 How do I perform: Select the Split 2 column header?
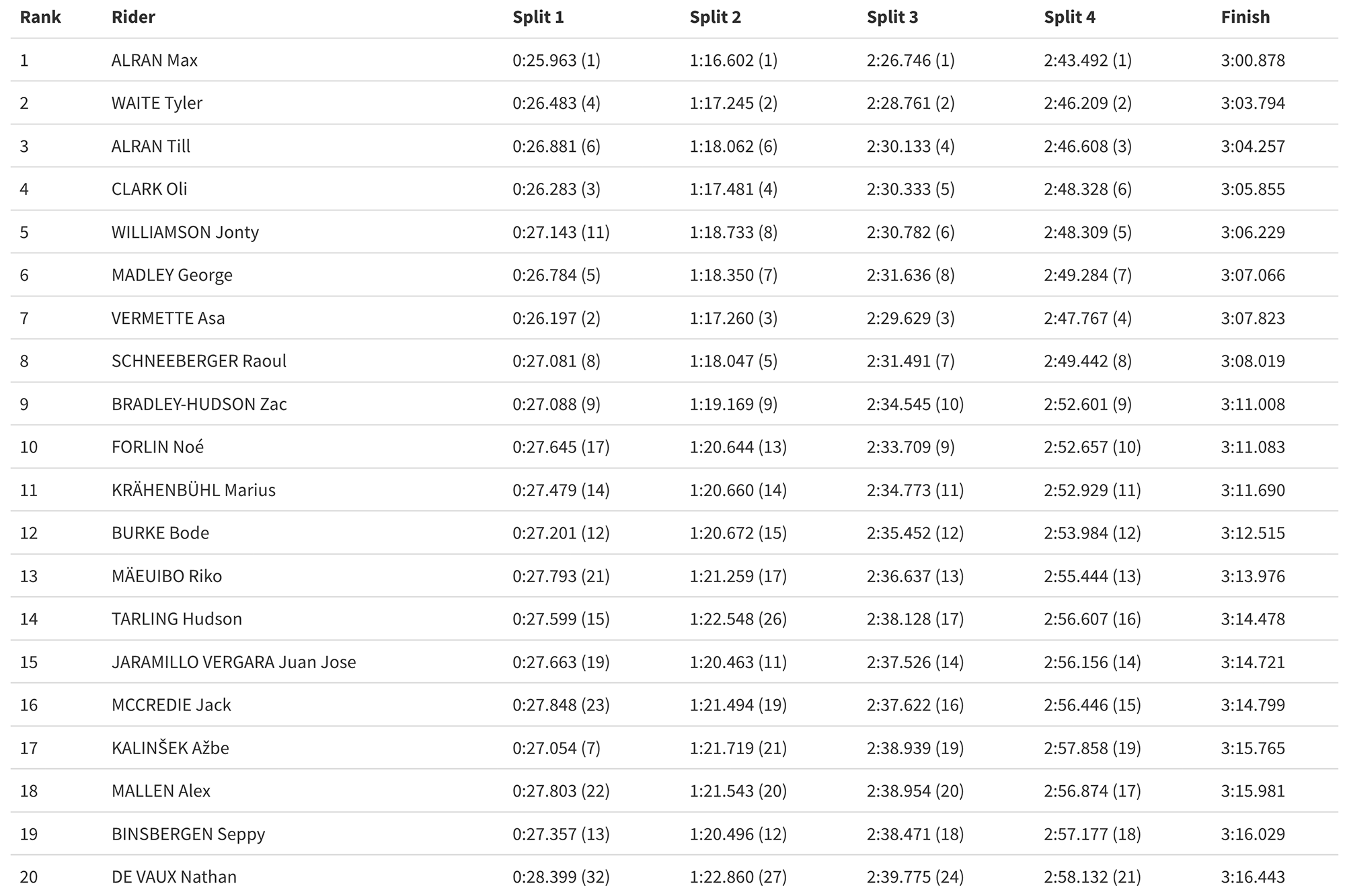(x=715, y=17)
